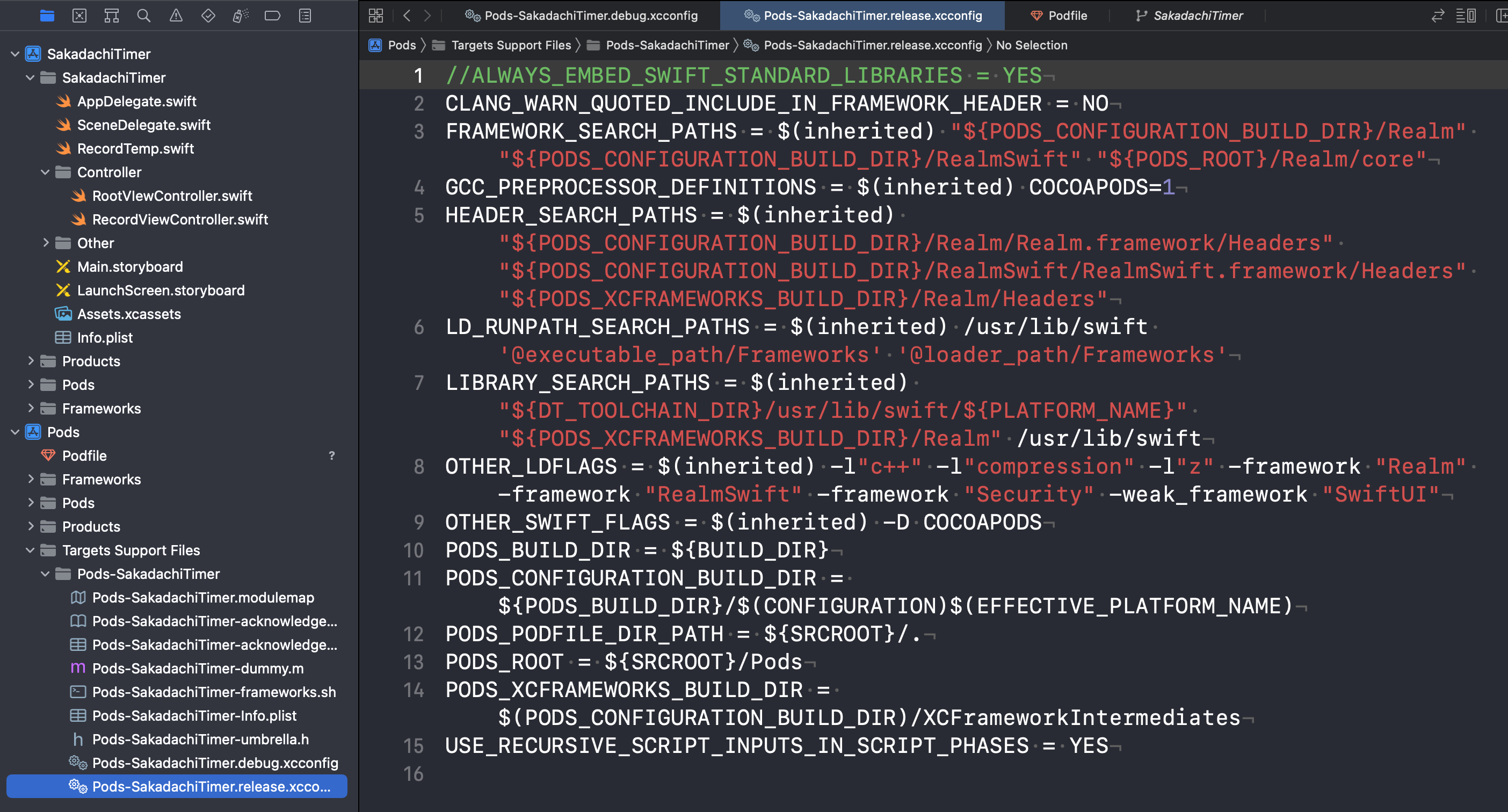Toggle the code review arrows button
Screen dimensions: 1508x812
pos(1437,16)
